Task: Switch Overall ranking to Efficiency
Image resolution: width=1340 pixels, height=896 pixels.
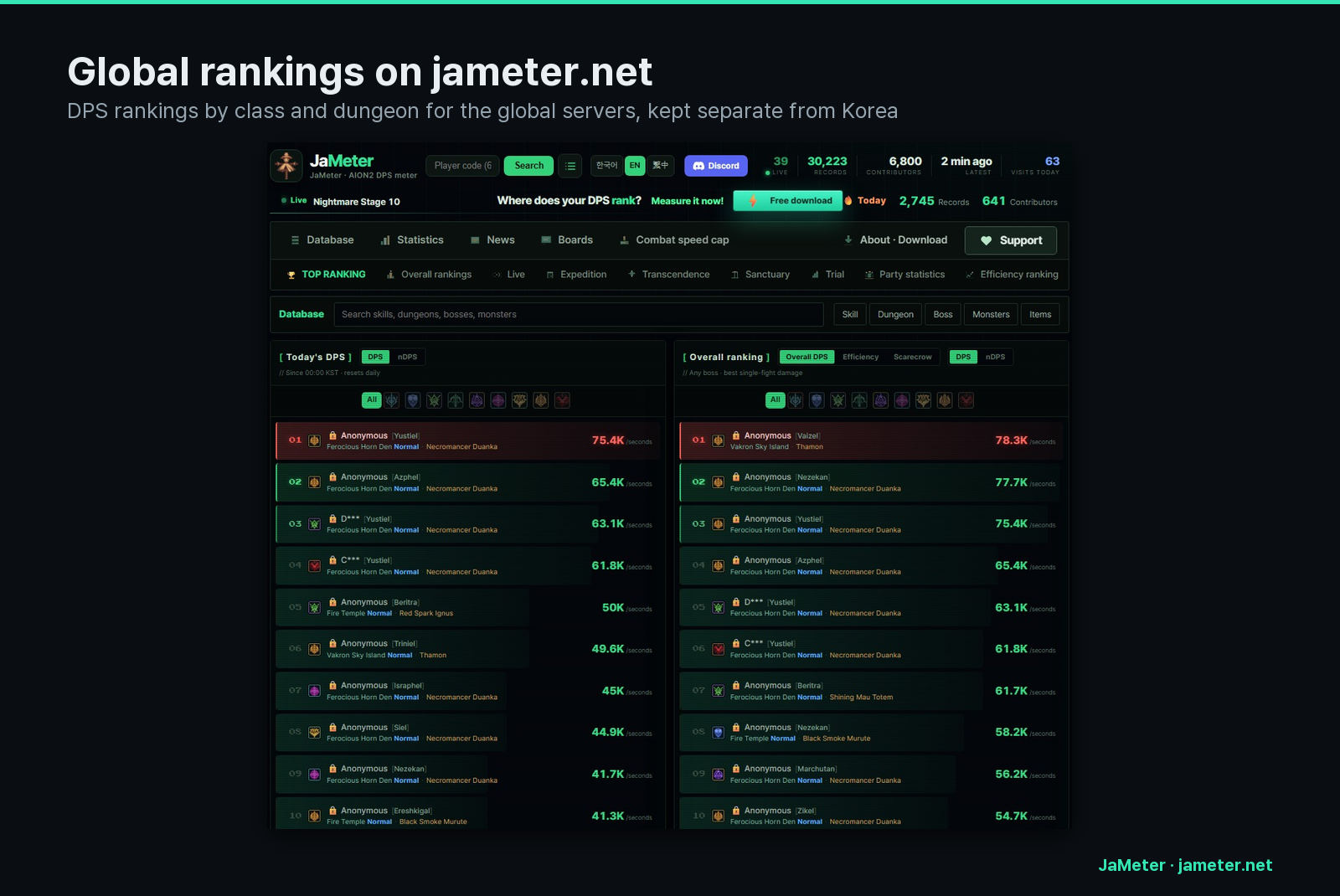Action: coord(861,357)
